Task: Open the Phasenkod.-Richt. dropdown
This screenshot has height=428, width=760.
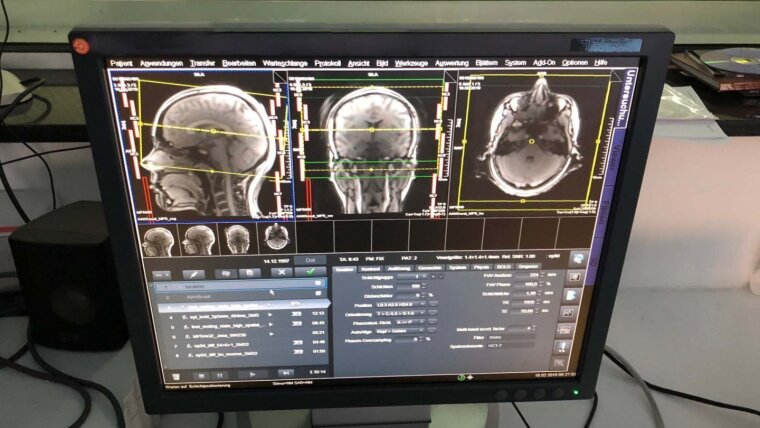Action: pyautogui.click(x=411, y=322)
